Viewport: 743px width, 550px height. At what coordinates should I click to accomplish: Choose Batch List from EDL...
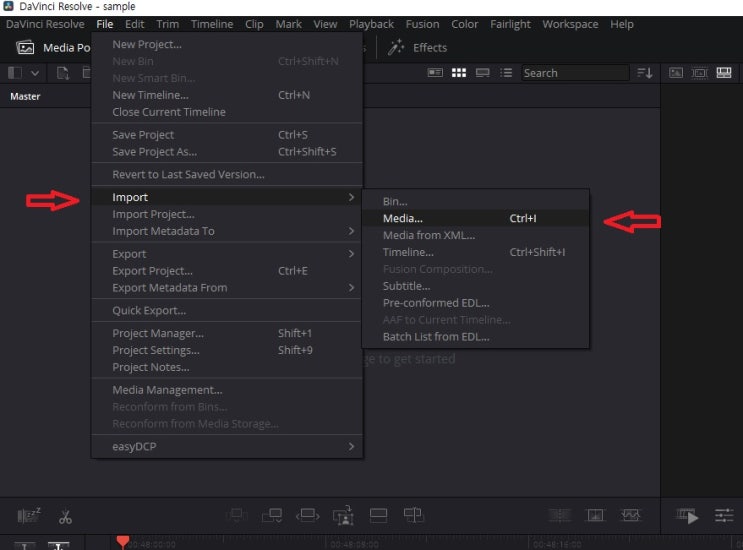pyautogui.click(x=475, y=337)
